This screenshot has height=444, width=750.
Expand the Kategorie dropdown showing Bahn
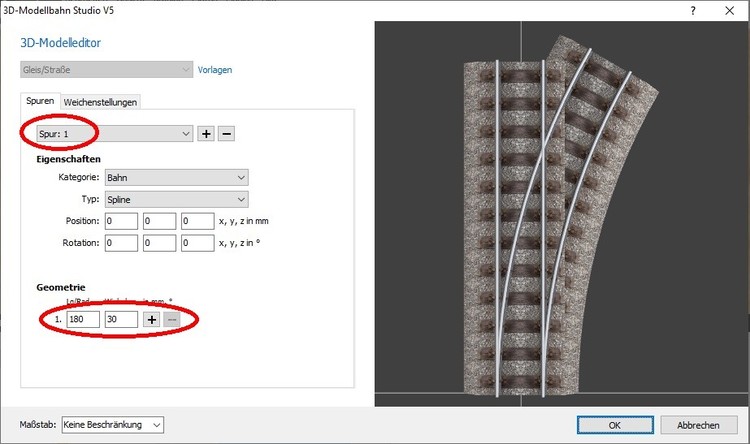(176, 178)
